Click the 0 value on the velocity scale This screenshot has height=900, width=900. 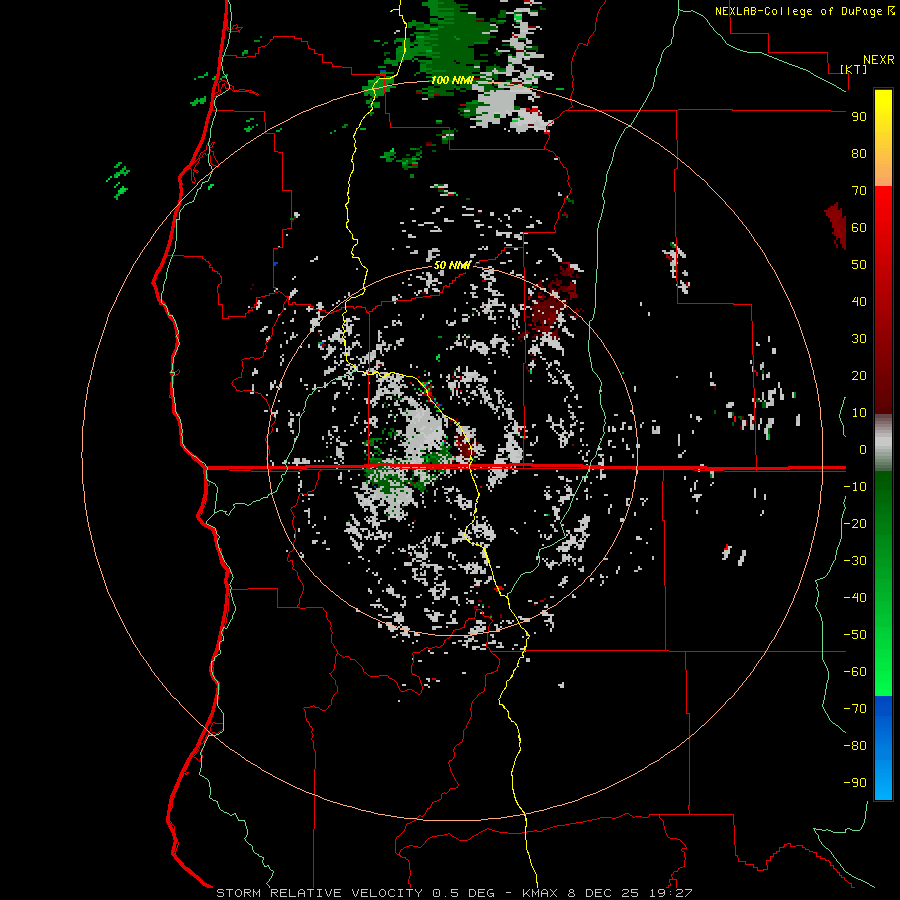(x=863, y=450)
